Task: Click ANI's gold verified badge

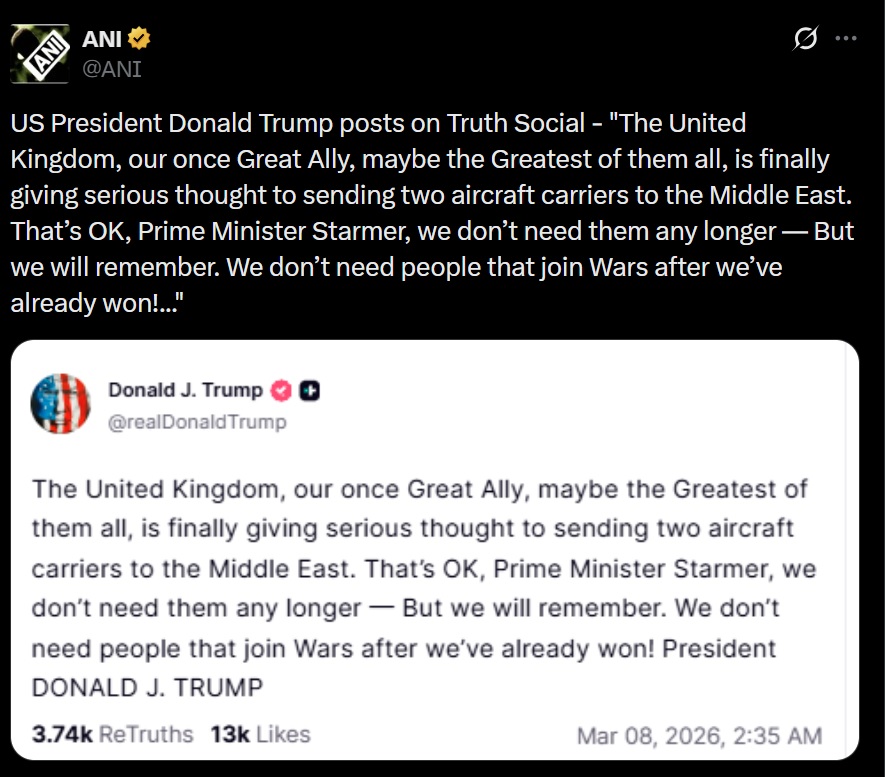Action: point(141,40)
